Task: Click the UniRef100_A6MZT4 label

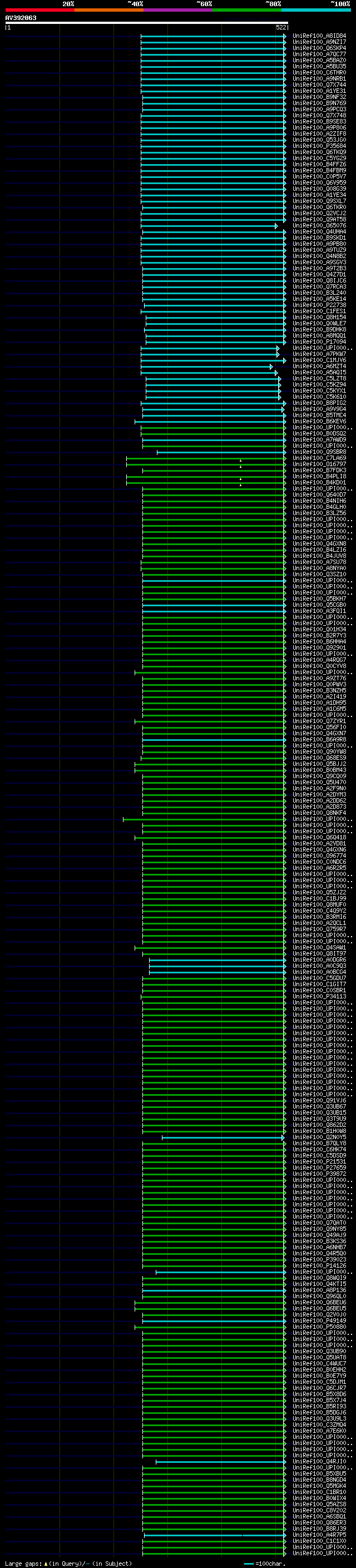Action: click(x=319, y=367)
